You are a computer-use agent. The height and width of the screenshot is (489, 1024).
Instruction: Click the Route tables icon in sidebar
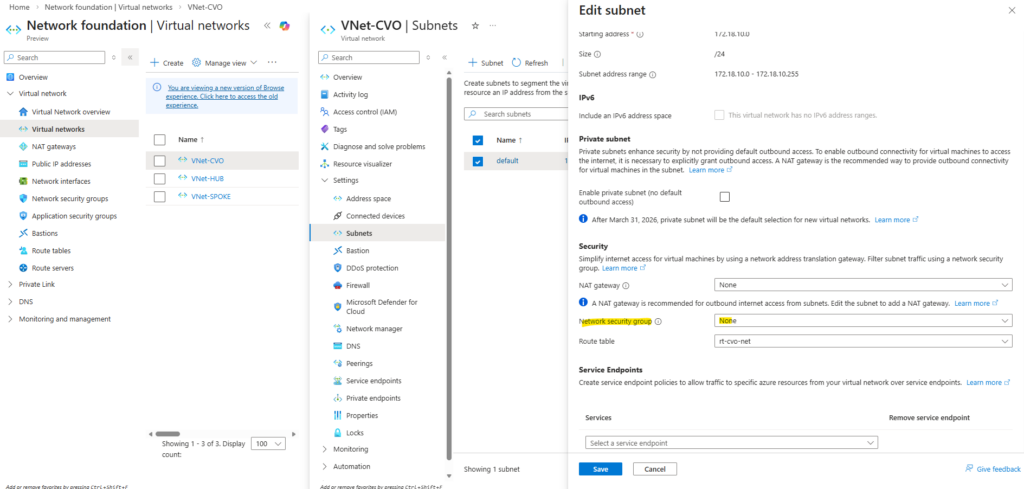tap(23, 250)
